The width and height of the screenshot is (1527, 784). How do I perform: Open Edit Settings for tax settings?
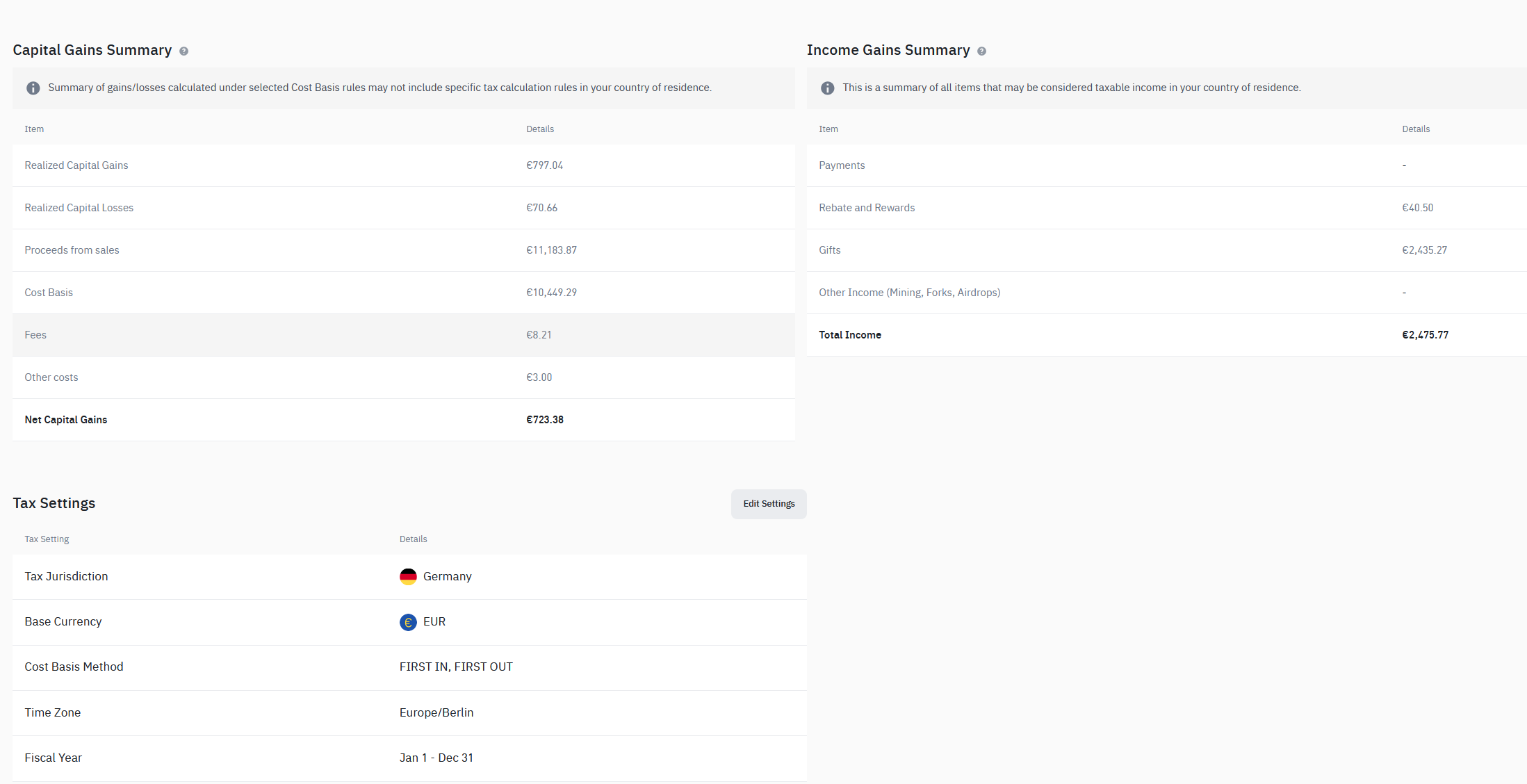[768, 504]
